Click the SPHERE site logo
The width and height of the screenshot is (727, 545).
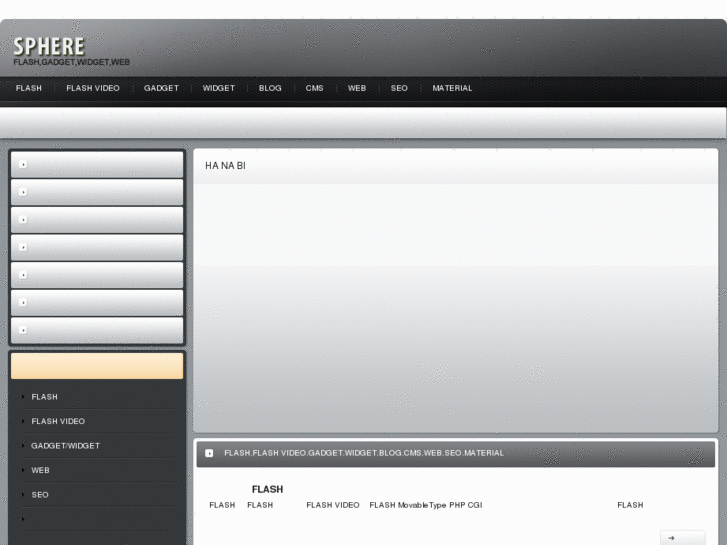[x=49, y=46]
